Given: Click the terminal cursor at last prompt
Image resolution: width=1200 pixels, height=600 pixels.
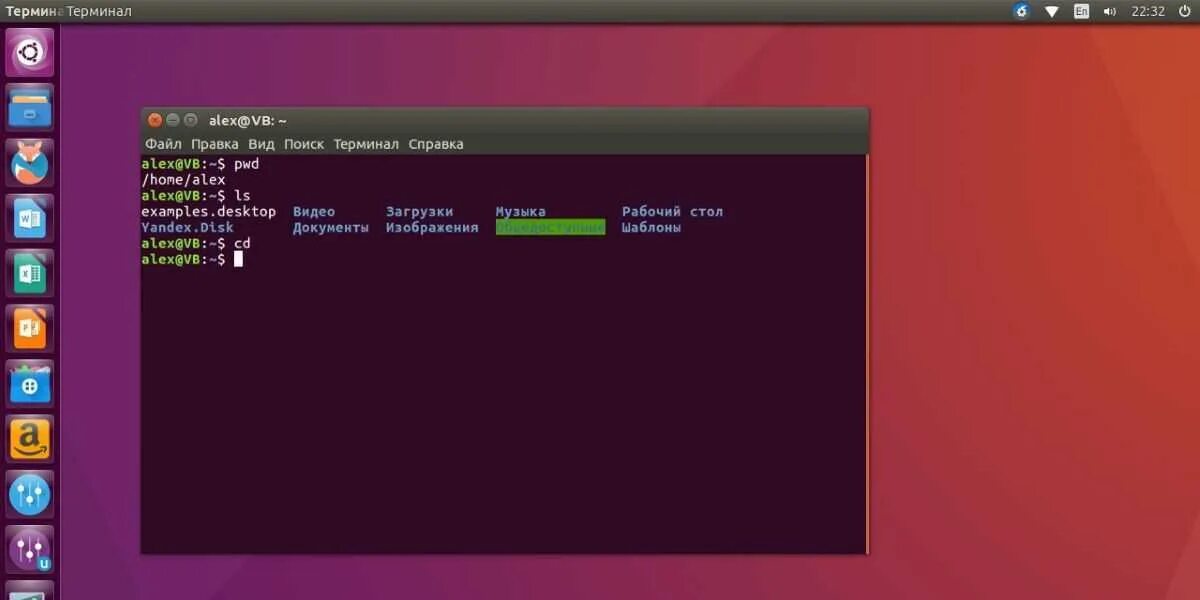Looking at the screenshot, I should coord(238,259).
